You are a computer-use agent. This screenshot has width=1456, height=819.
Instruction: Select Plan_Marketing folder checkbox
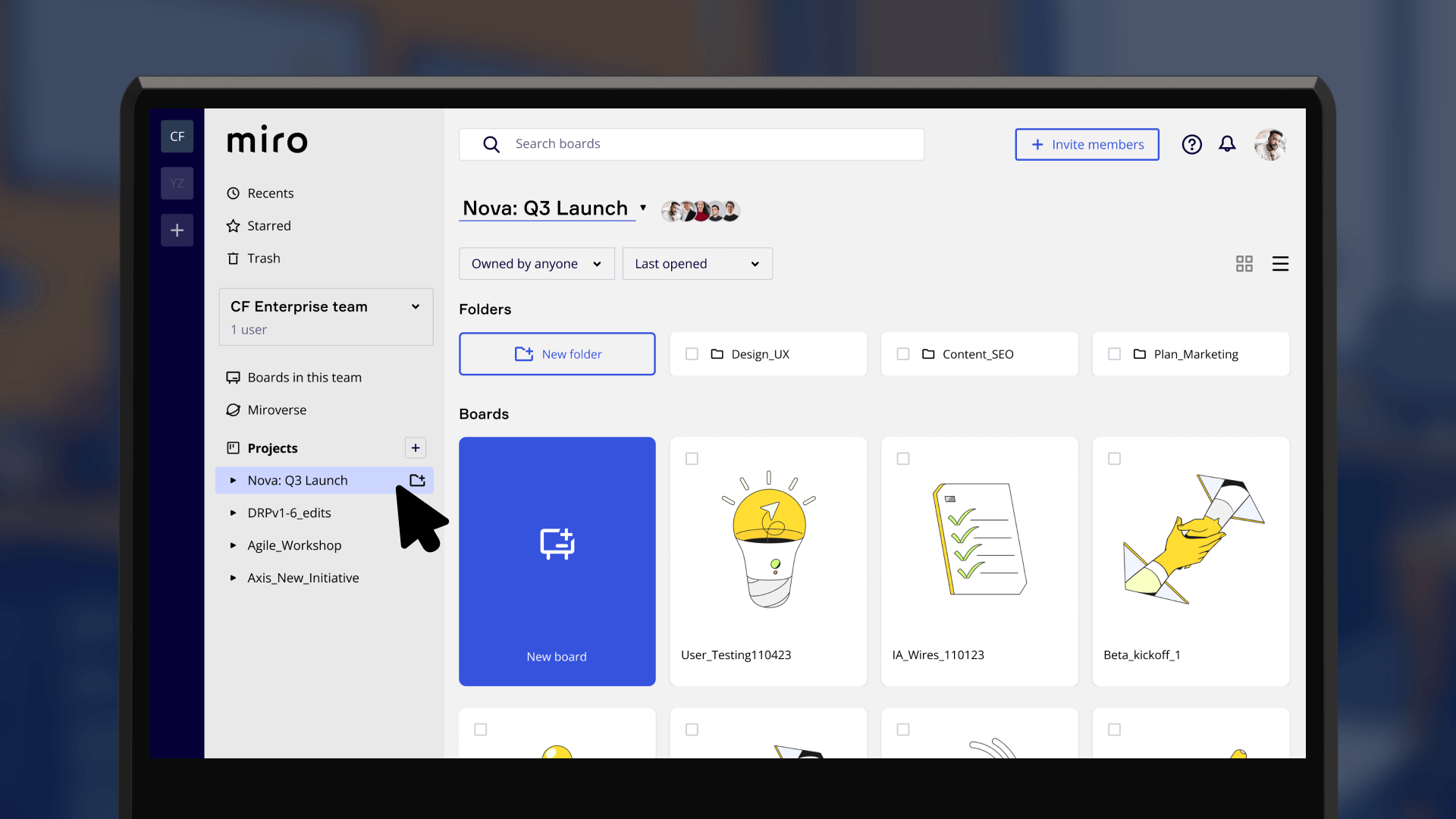1114,354
